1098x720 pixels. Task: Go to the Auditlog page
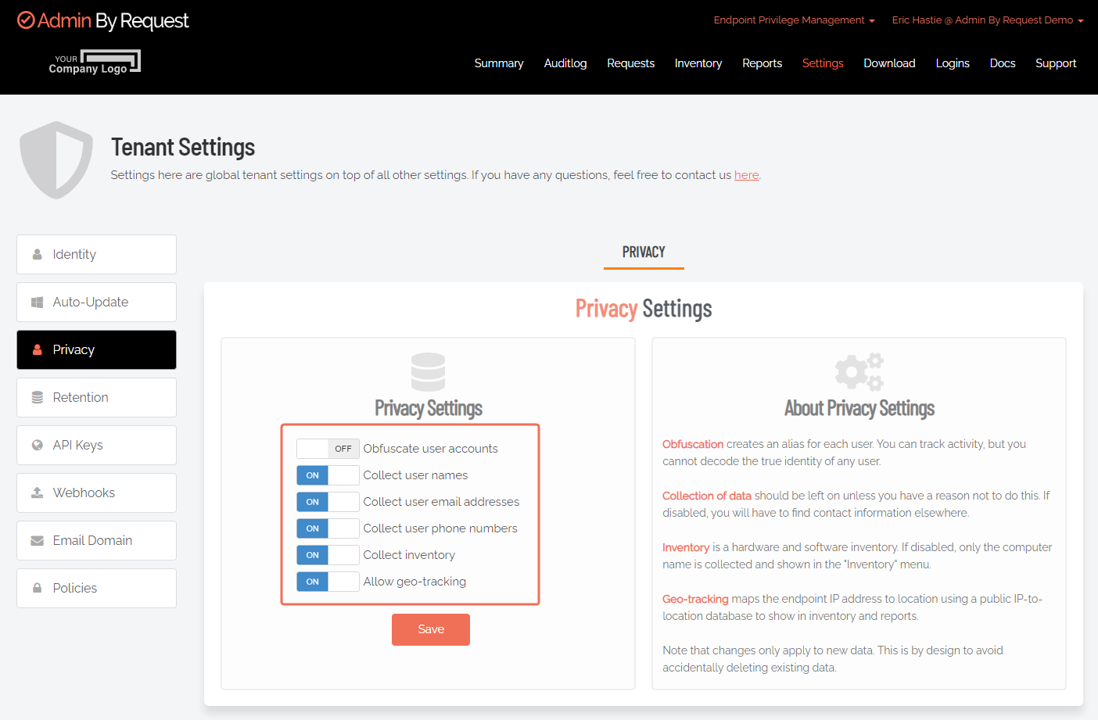(x=565, y=63)
